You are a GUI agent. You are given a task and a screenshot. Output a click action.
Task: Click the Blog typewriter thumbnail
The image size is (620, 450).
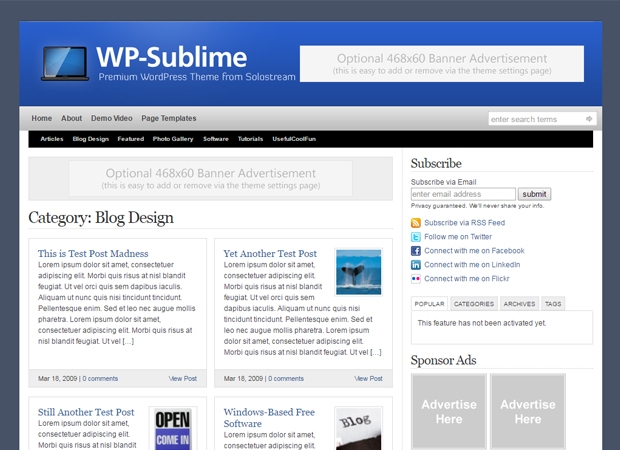358,429
